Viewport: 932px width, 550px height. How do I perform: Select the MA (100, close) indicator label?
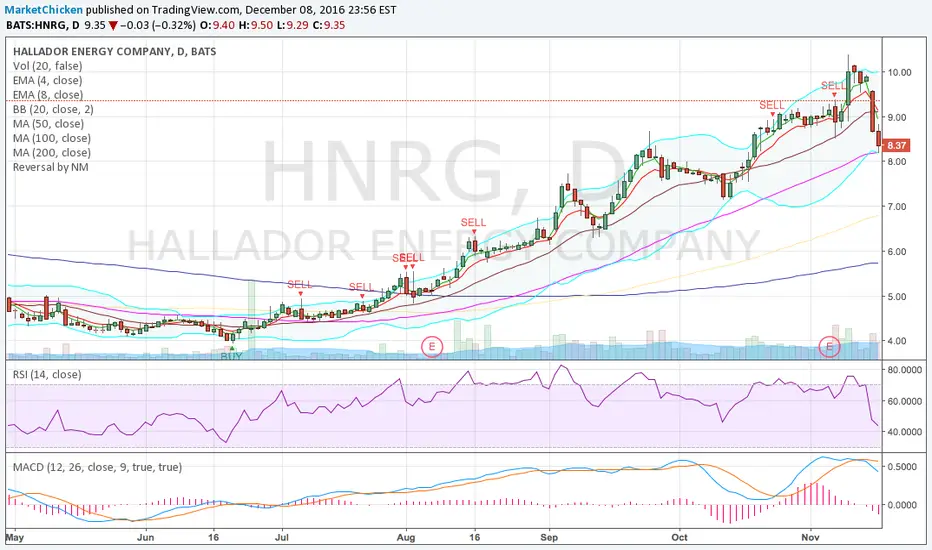52,138
